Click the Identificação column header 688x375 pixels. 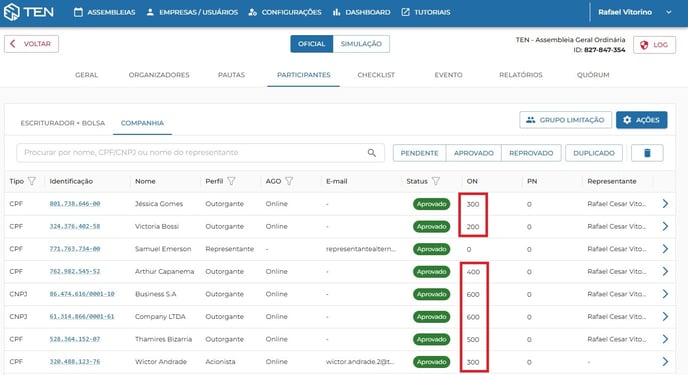71,181
